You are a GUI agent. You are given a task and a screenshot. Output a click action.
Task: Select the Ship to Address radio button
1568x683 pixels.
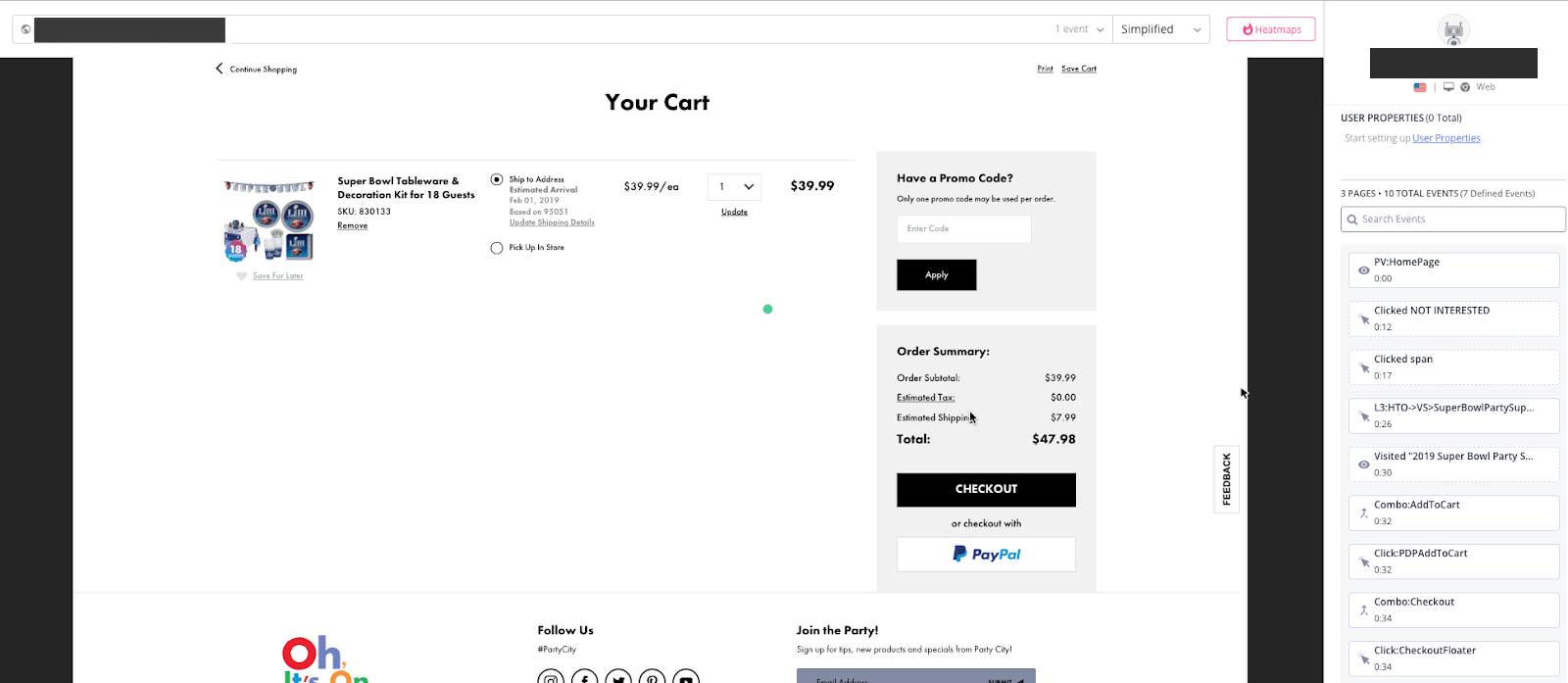pos(497,179)
